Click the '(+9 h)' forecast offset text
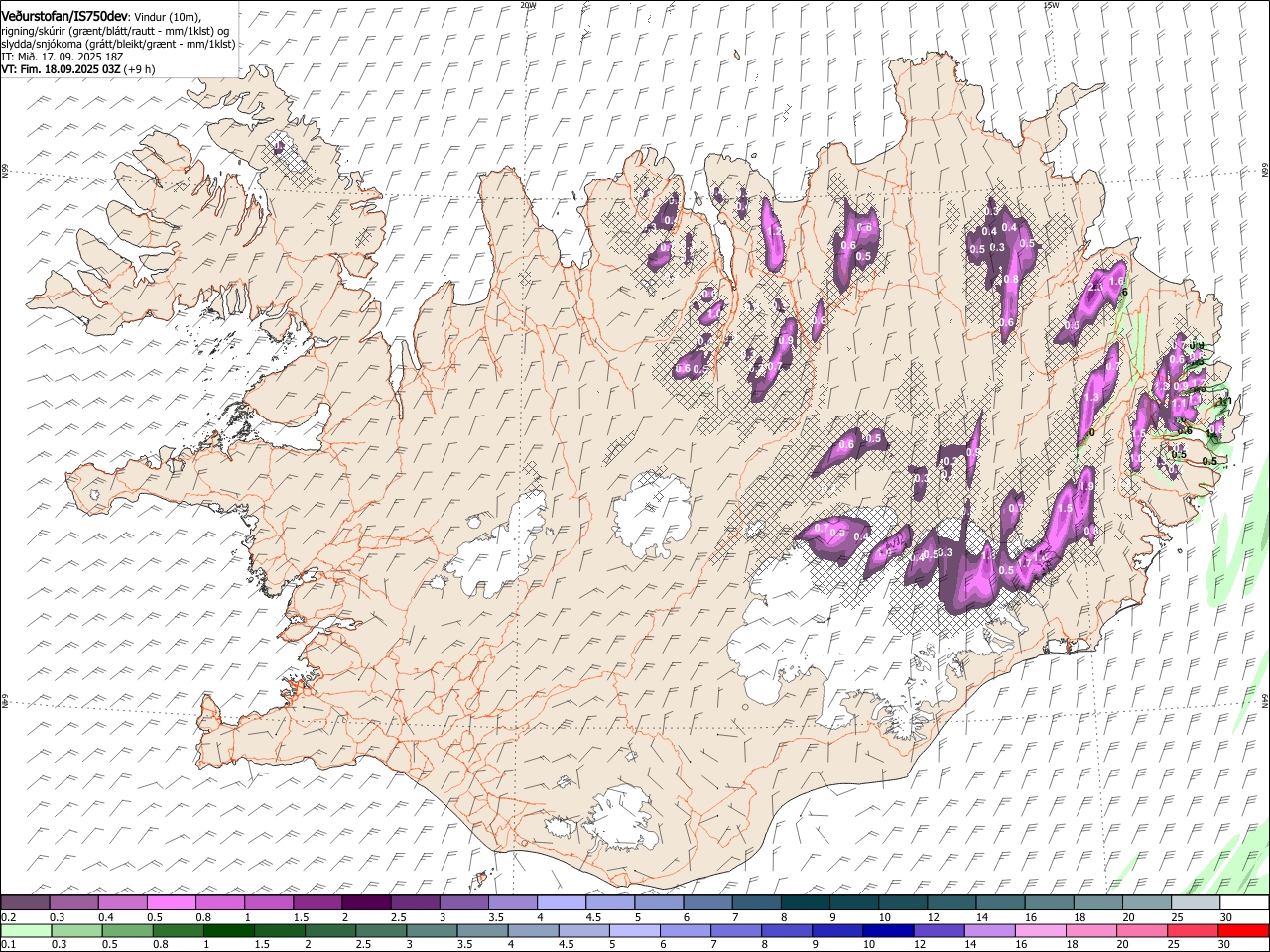 tap(140, 69)
